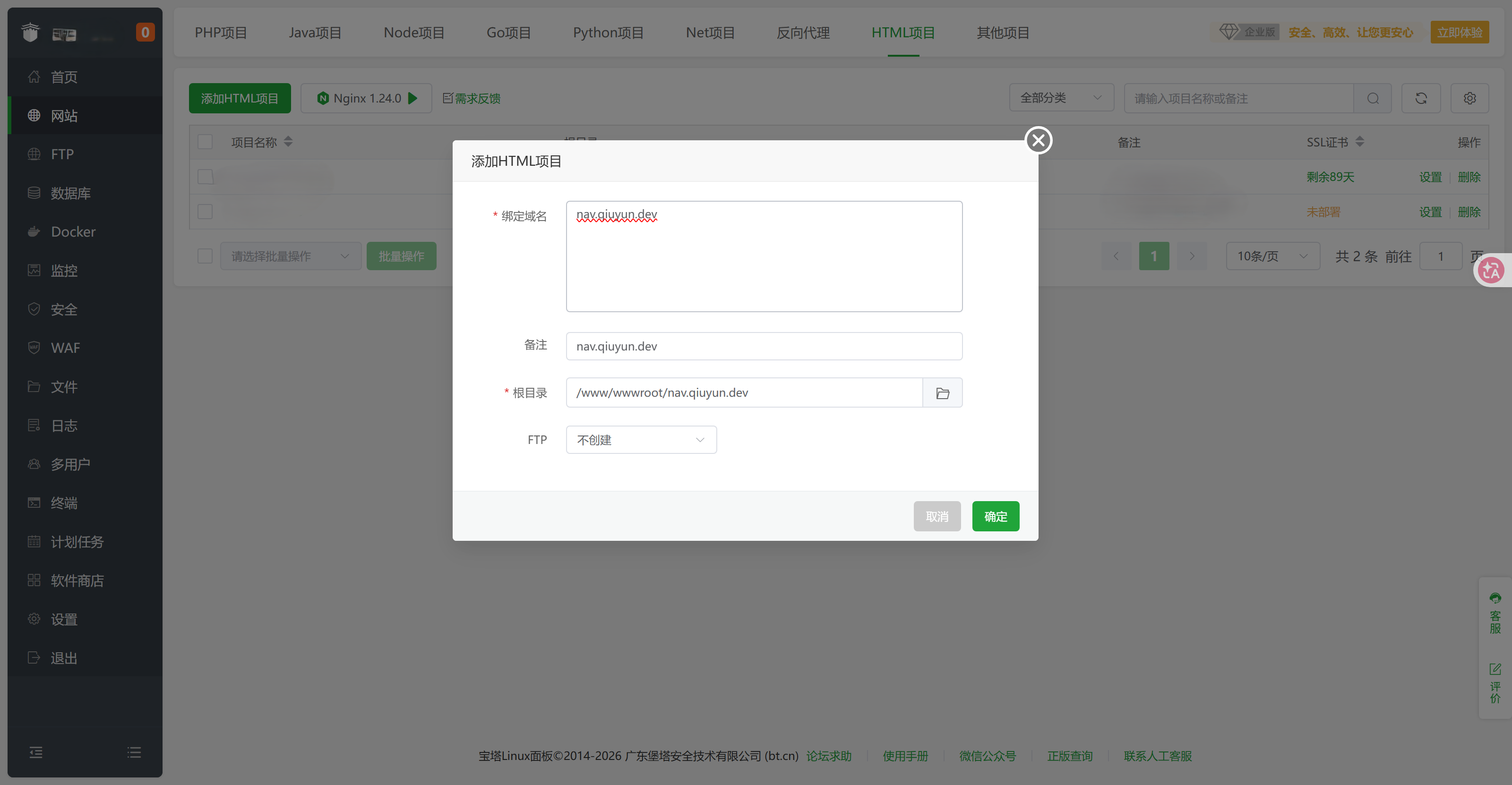Open the FTP 不创建 dropdown

point(641,439)
